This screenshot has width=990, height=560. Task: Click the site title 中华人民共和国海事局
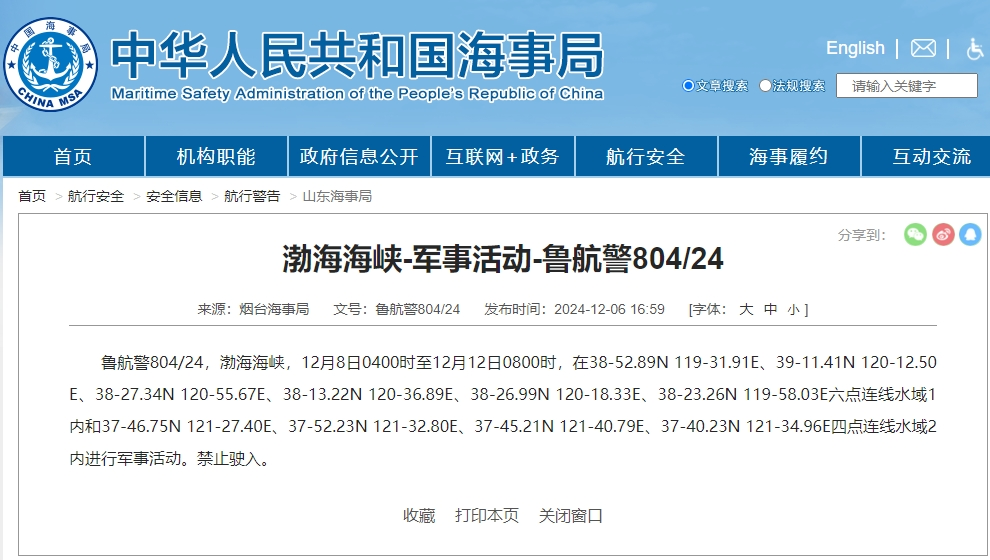click(x=357, y=55)
